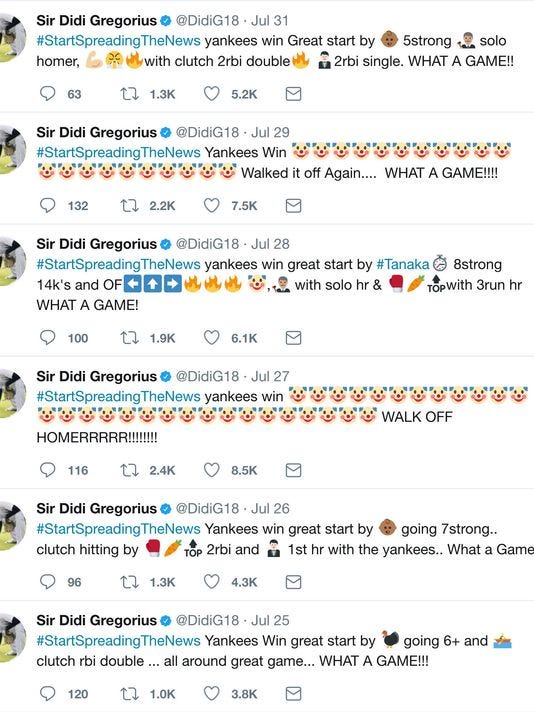The height and width of the screenshot is (712, 534).
Task: Open Sir Didi Gregorius name on Jul 28 tweet
Action: tap(96, 244)
